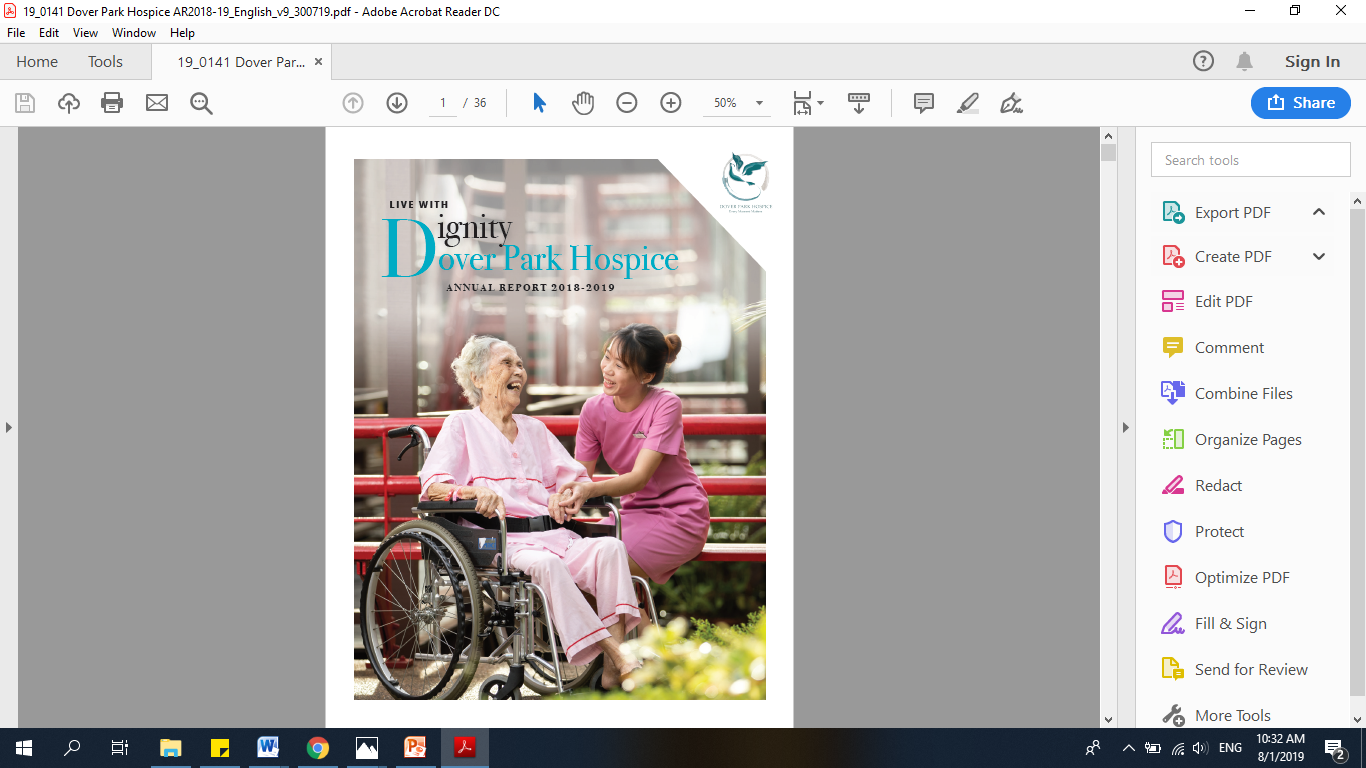Zoom in with plus icon
Screen dimensions: 1366x768
click(x=671, y=103)
